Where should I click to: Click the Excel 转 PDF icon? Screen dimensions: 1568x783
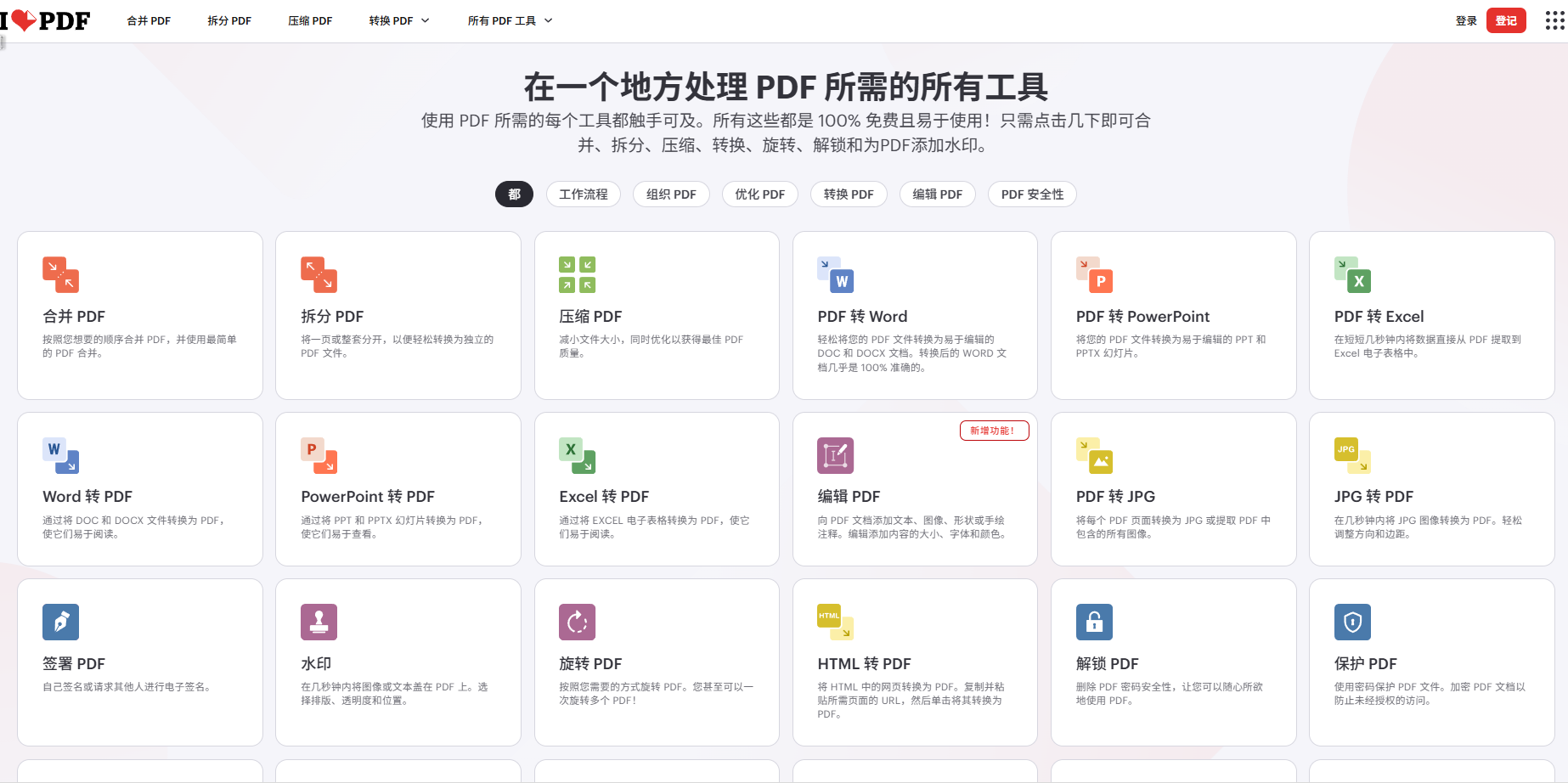point(577,455)
